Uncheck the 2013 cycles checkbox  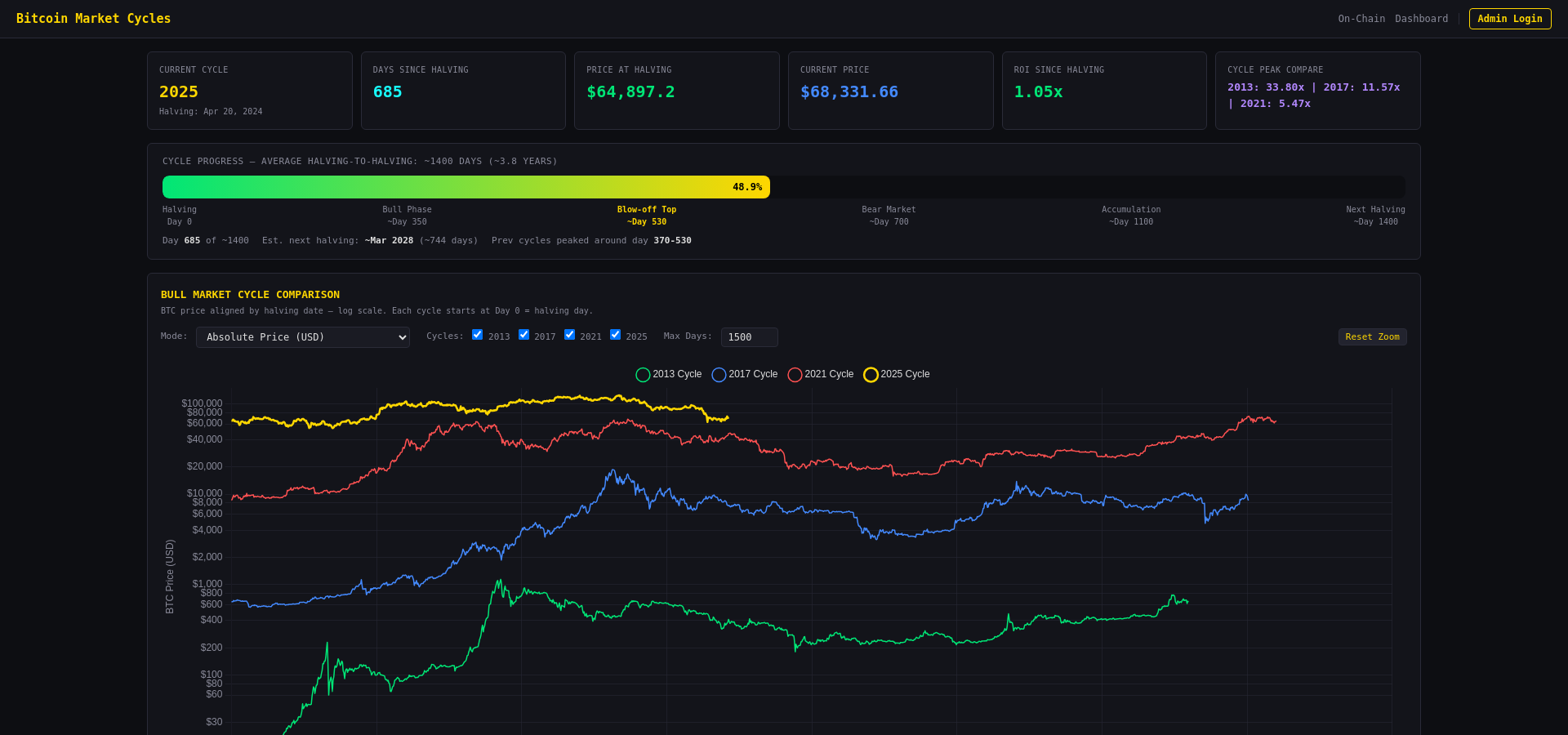477,334
